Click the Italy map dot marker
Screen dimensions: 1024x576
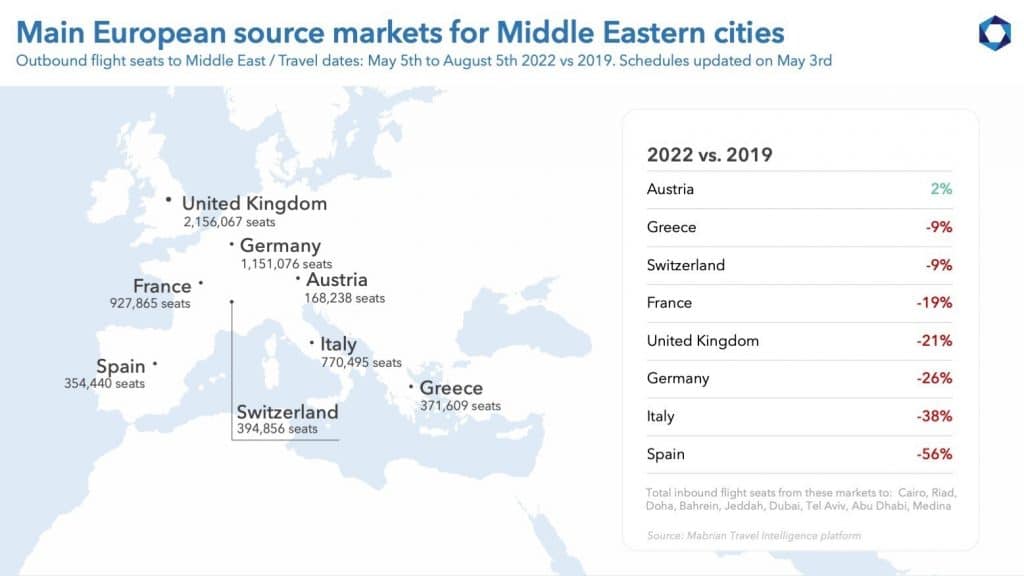(x=312, y=342)
